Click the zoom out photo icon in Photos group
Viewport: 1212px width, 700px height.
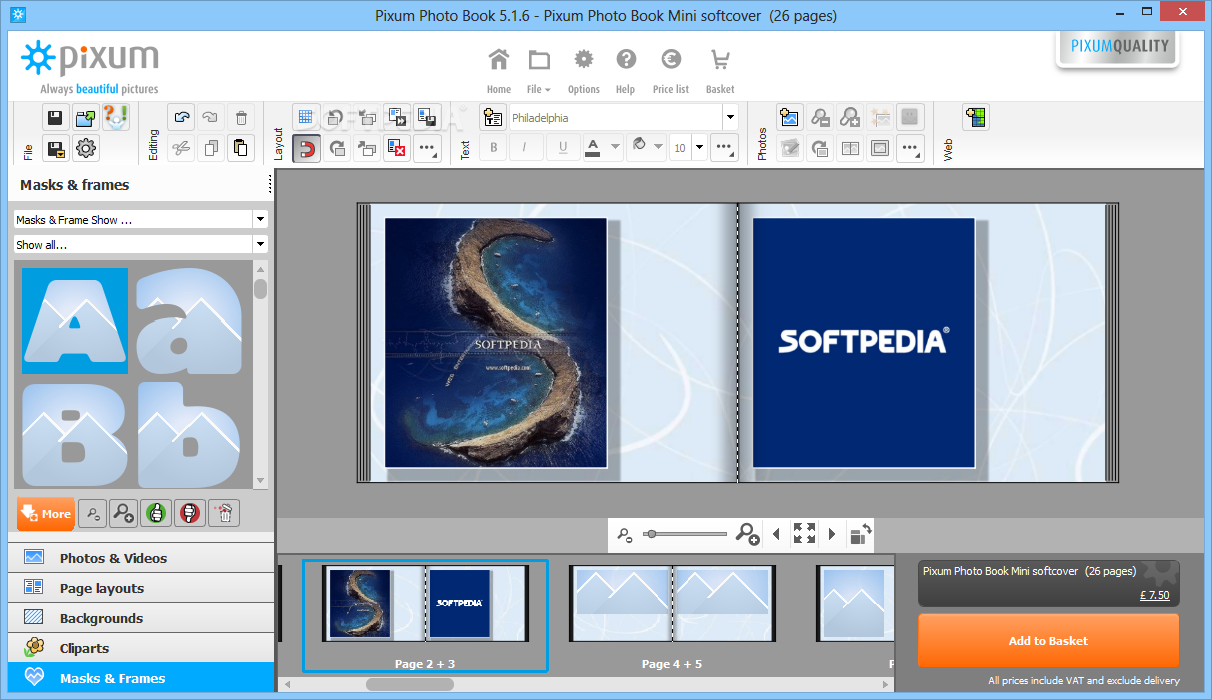[820, 117]
